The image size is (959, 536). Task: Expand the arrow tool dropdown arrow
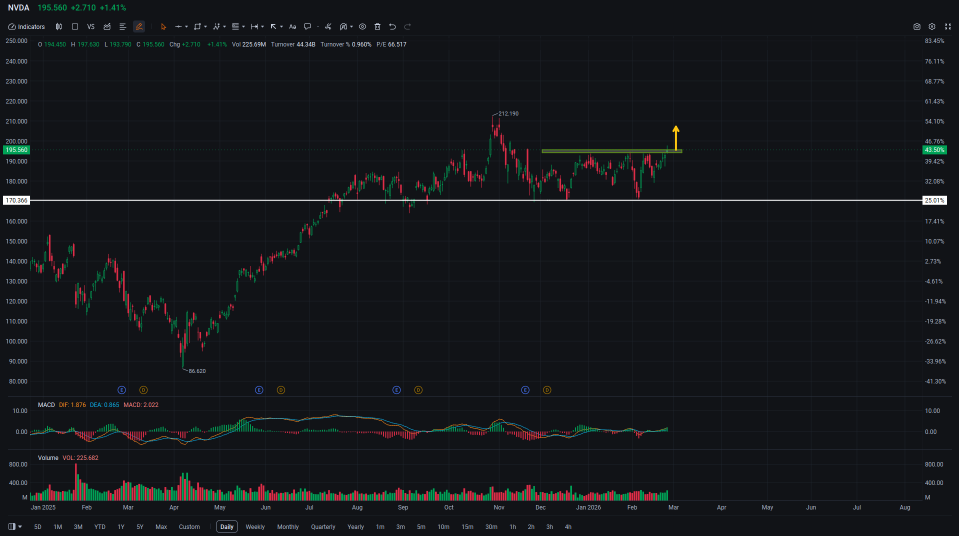pyautogui.click(x=281, y=27)
